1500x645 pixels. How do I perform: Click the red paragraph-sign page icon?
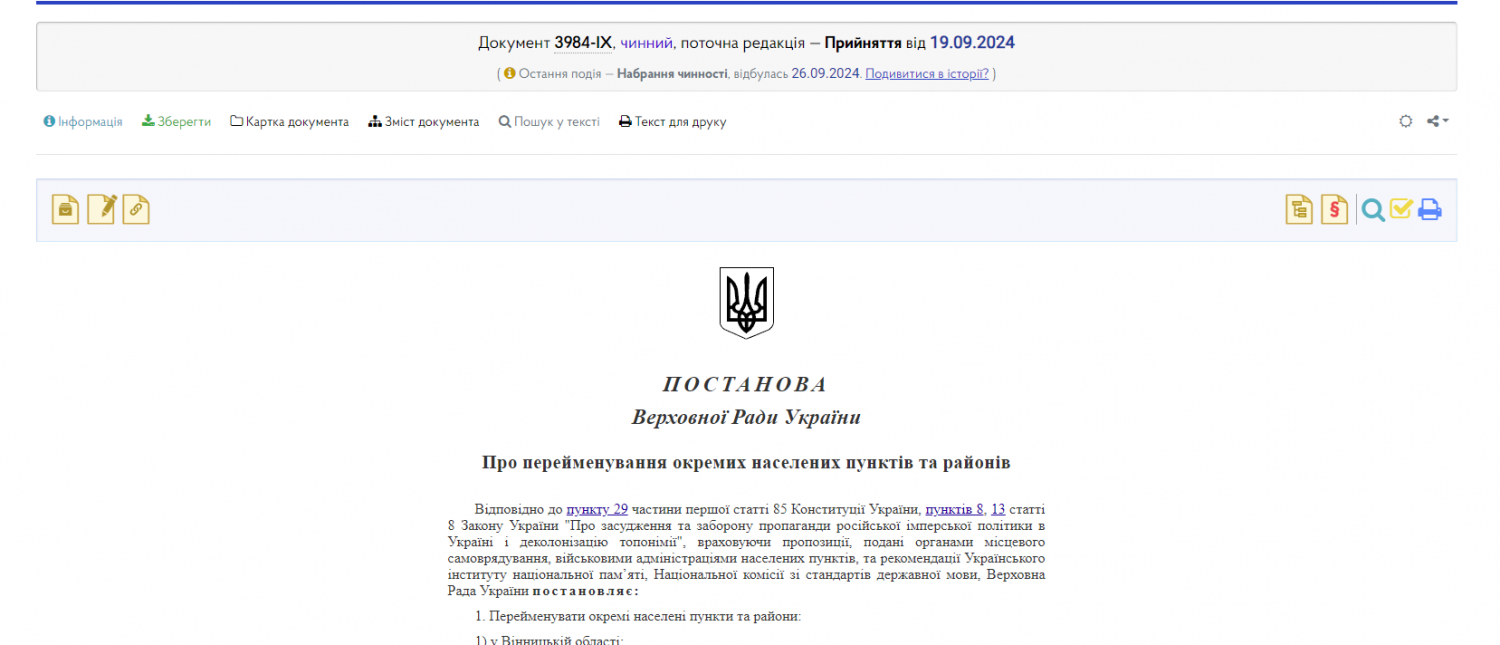tap(1334, 209)
